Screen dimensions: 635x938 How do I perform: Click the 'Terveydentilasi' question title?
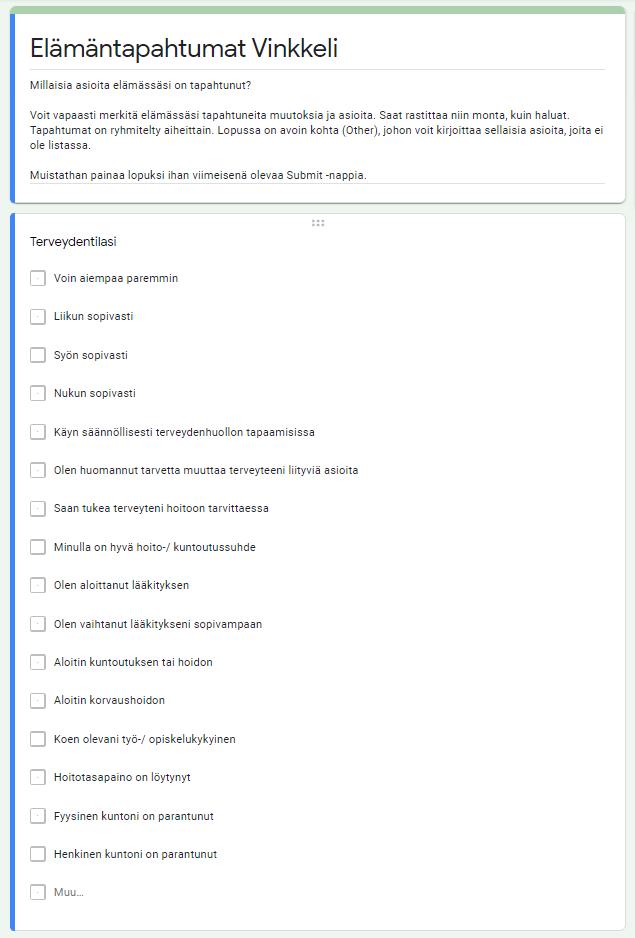(74, 242)
